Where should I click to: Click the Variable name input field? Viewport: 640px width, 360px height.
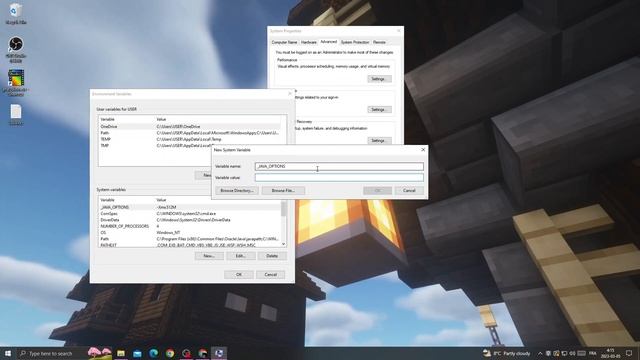tap(339, 167)
